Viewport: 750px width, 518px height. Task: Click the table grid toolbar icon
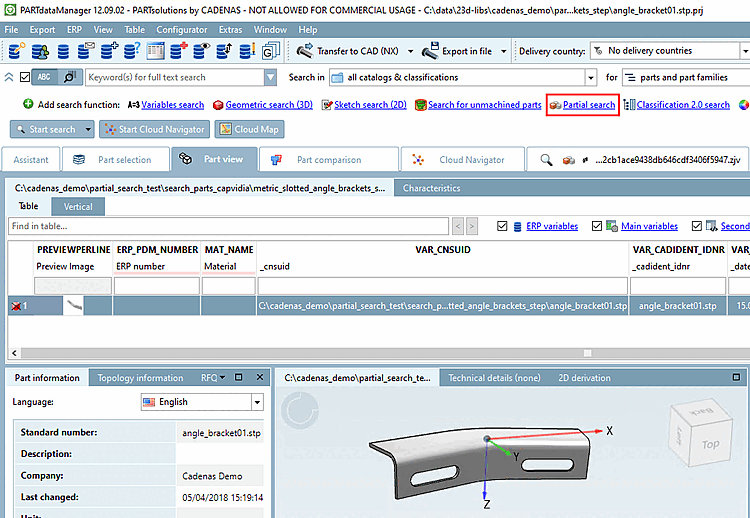155,51
